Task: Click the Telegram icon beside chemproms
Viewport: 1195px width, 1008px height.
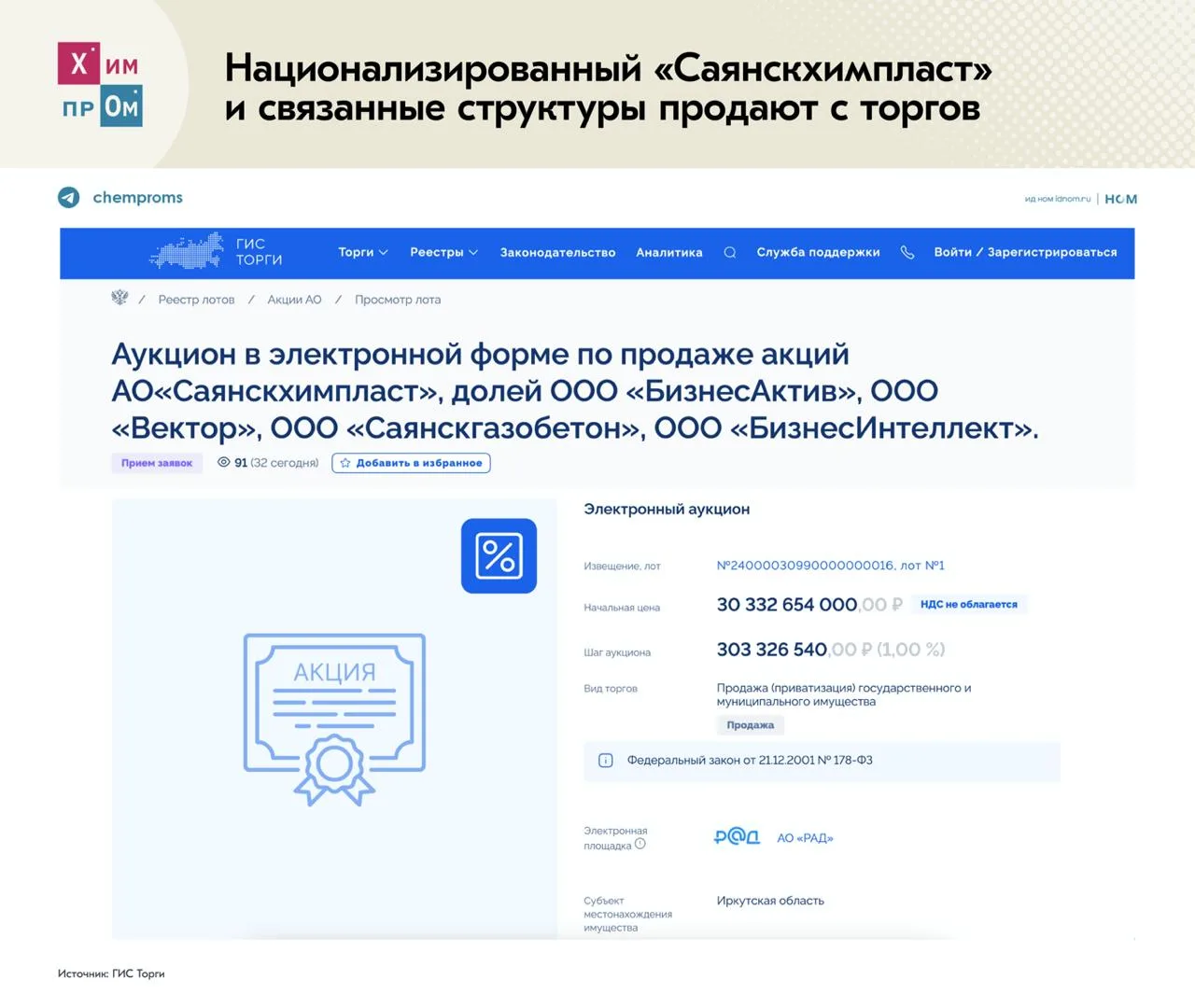Action: tap(69, 198)
